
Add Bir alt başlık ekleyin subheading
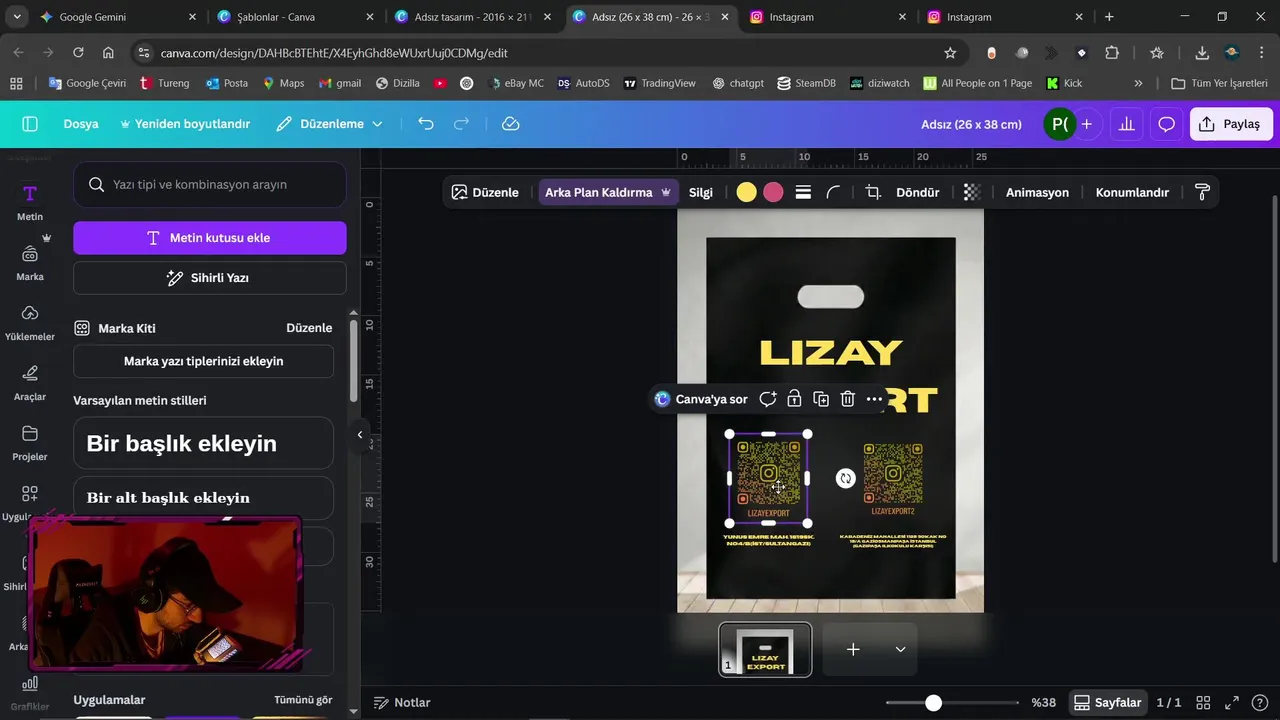[x=203, y=497]
